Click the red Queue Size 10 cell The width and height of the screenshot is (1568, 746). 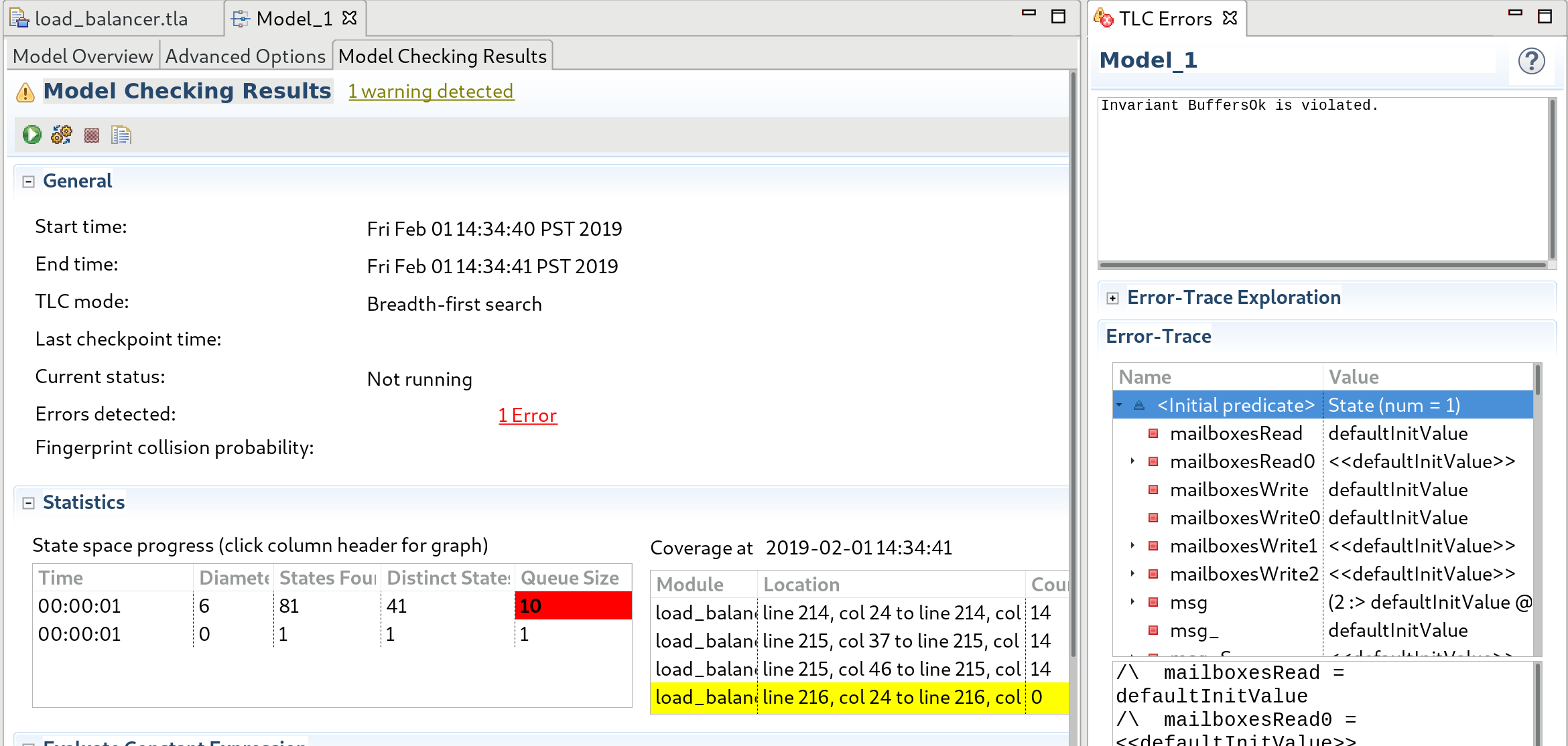[x=573, y=606]
